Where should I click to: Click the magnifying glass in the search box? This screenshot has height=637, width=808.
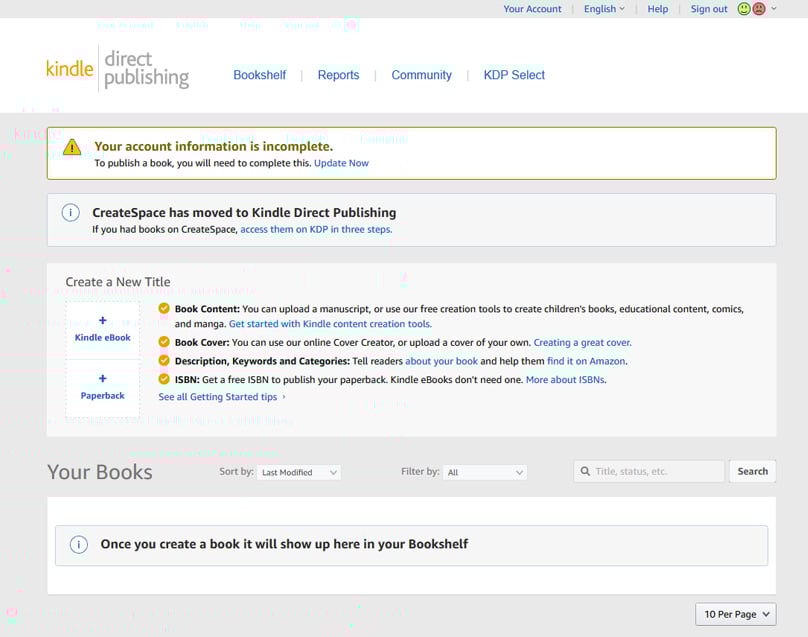[587, 470]
